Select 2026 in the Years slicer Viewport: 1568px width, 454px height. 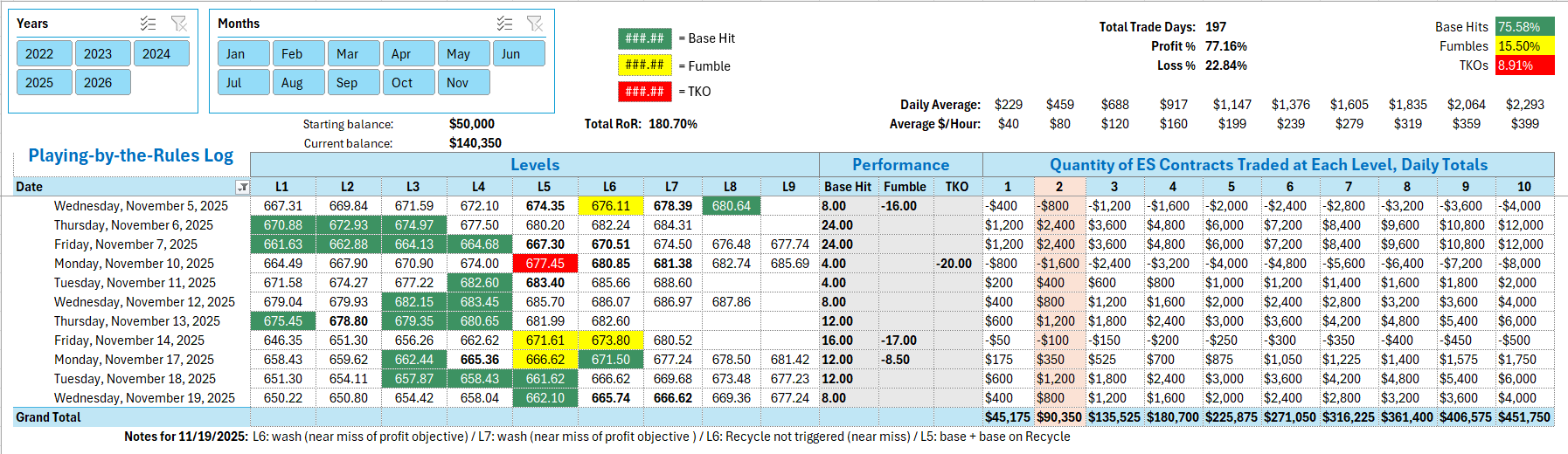(98, 82)
